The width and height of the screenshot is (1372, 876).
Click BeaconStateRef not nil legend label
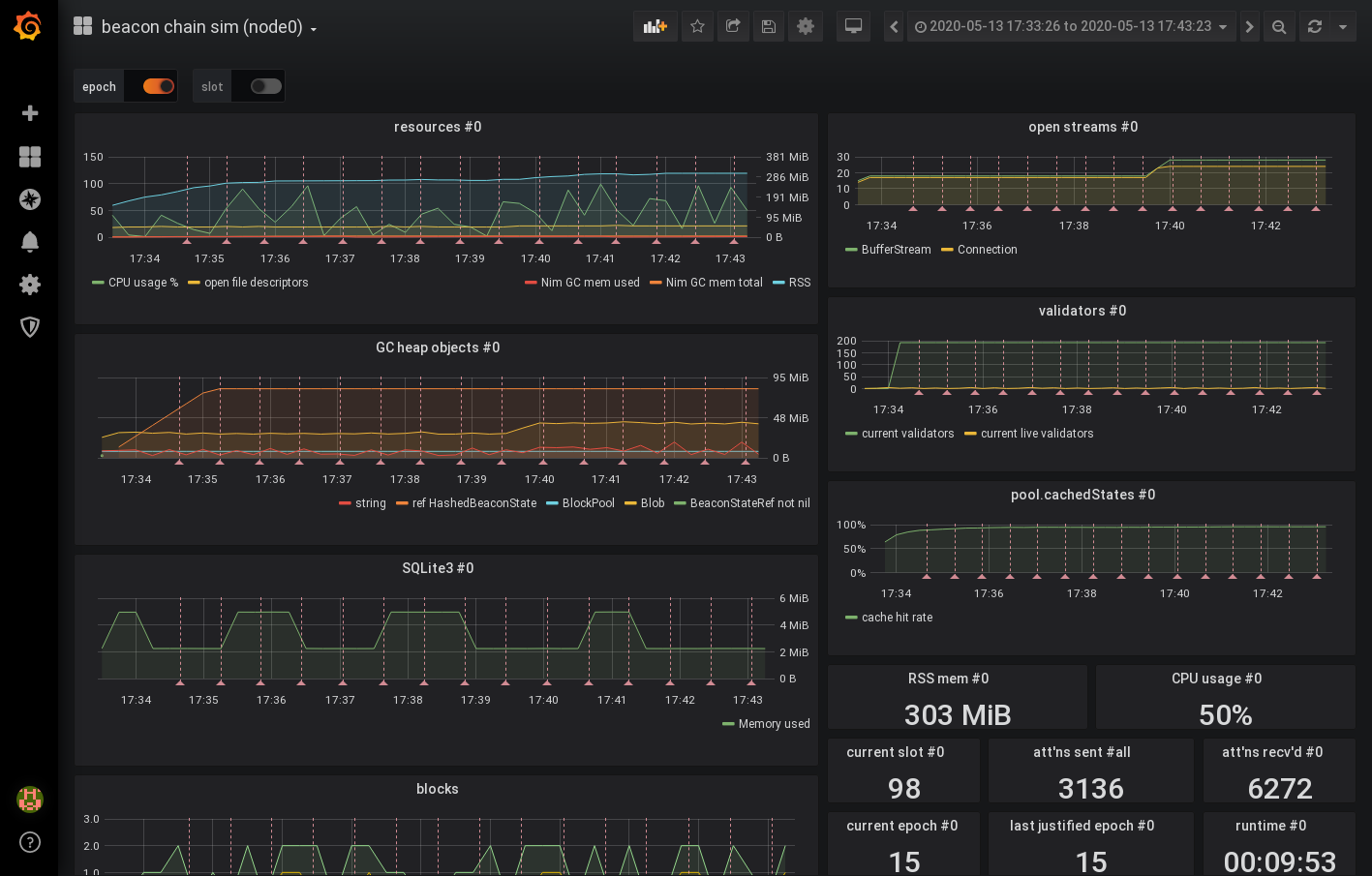[x=750, y=503]
